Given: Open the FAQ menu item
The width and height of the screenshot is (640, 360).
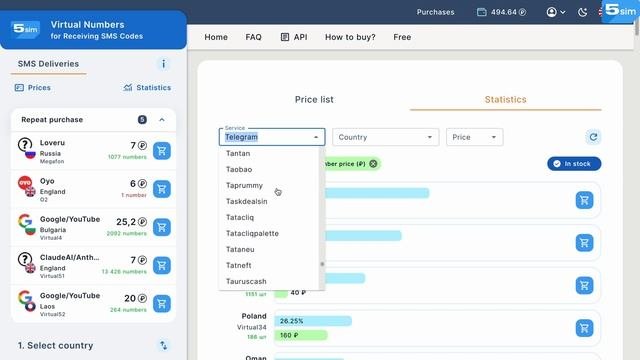Looking at the screenshot, I should (x=253, y=37).
